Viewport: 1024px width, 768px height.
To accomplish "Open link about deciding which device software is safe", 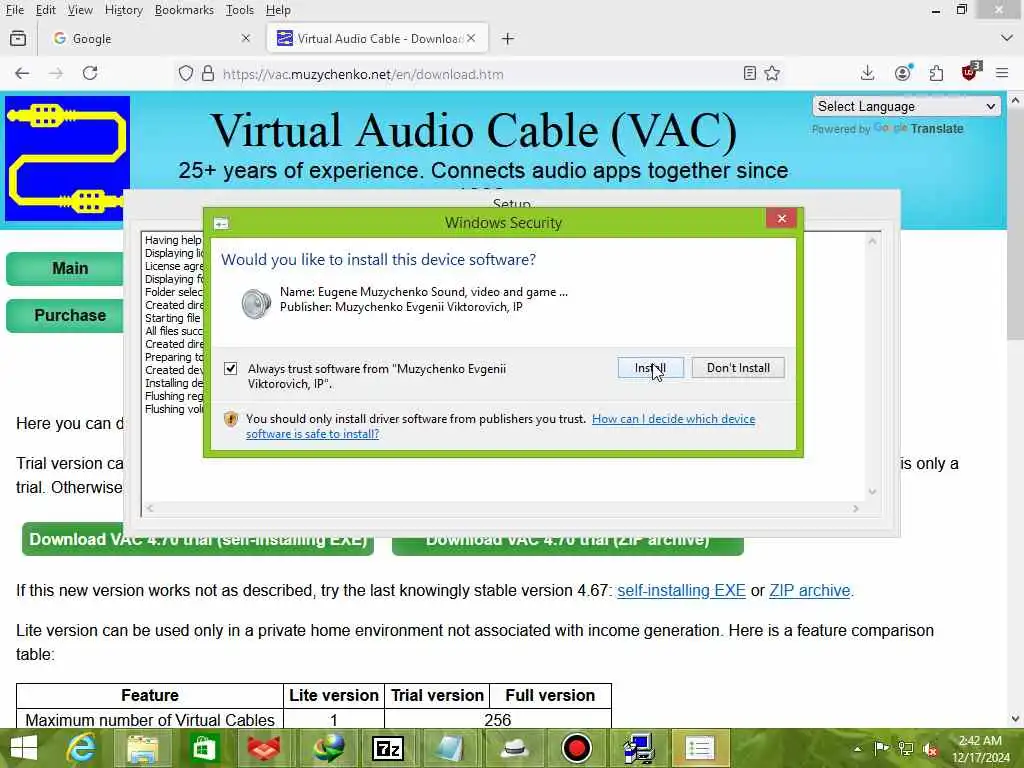I will [500, 426].
